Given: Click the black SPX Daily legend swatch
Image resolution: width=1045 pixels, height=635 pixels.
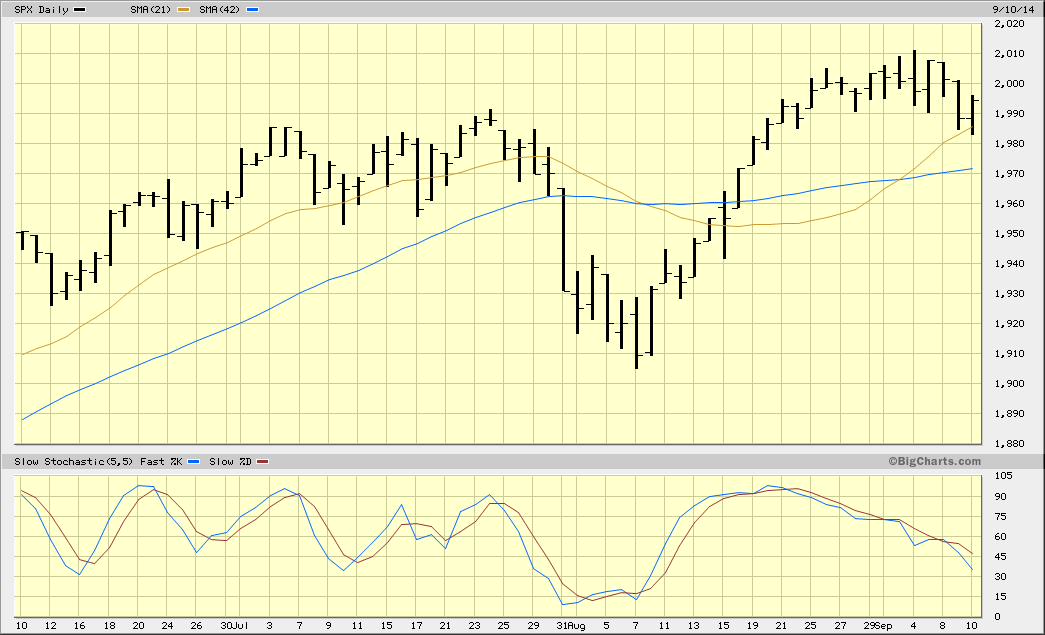Looking at the screenshot, I should click(79, 10).
